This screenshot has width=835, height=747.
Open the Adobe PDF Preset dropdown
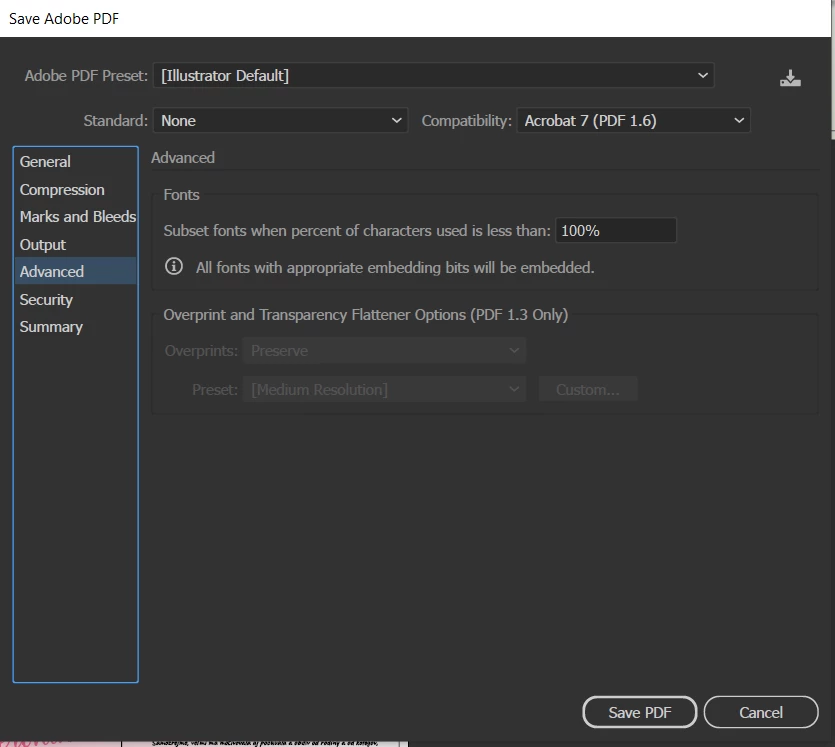[x=433, y=76]
